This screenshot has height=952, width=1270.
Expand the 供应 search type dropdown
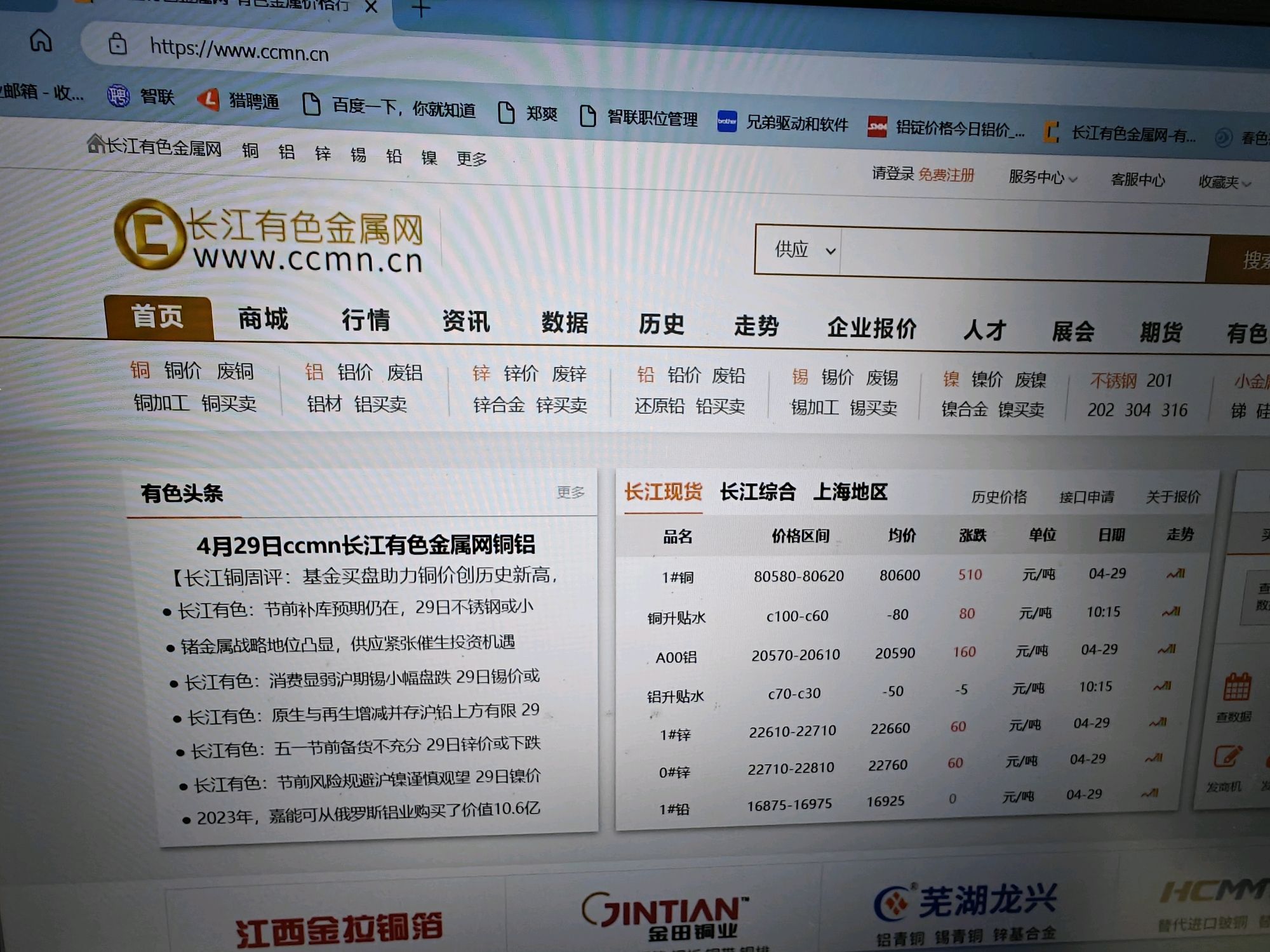pyautogui.click(x=803, y=250)
